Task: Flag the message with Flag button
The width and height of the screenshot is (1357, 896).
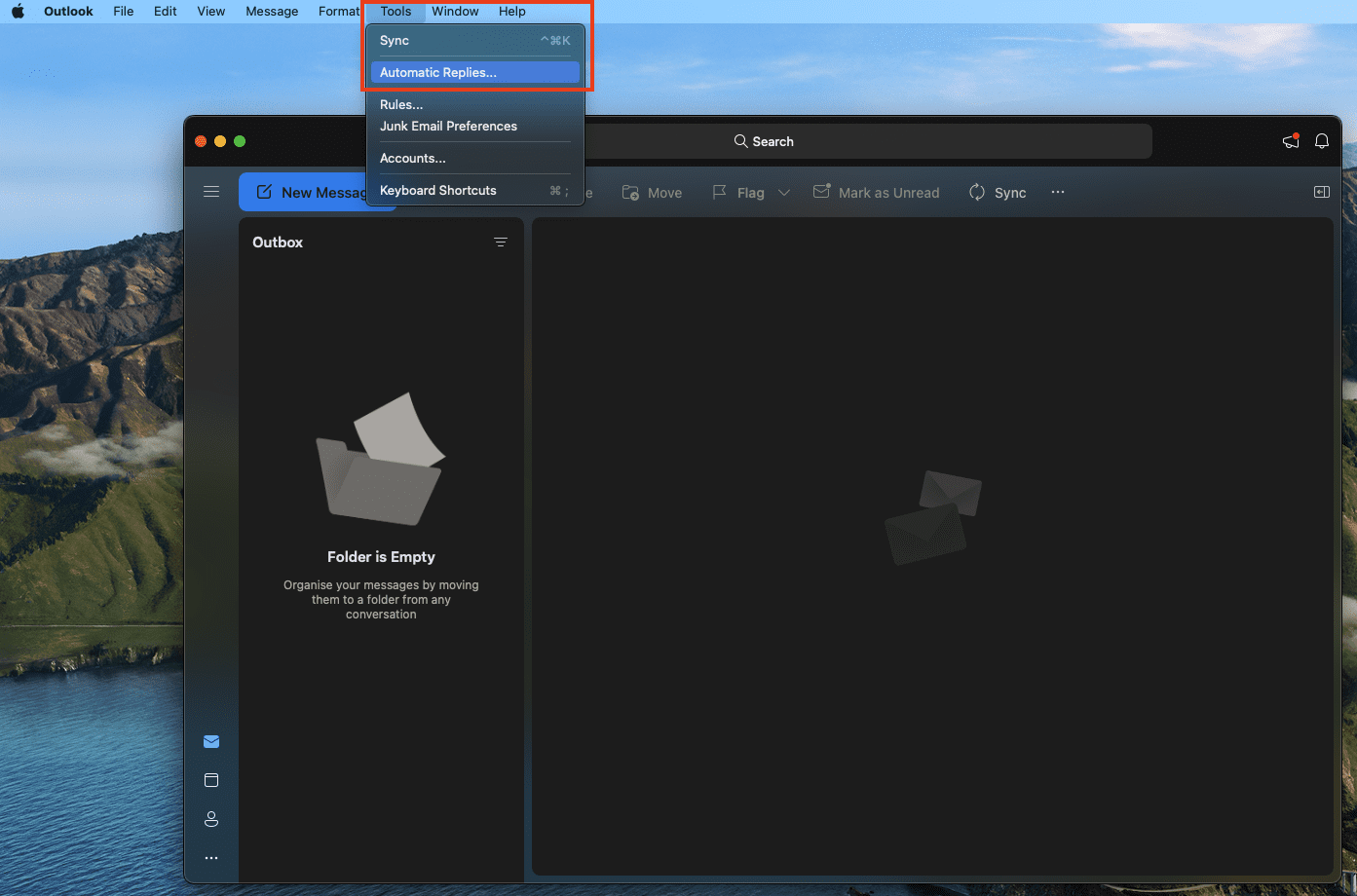Action: [738, 193]
